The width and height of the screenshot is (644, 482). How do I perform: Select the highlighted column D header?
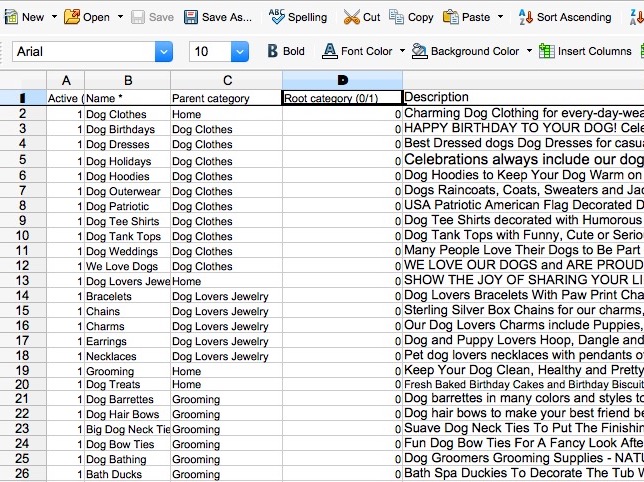point(343,80)
